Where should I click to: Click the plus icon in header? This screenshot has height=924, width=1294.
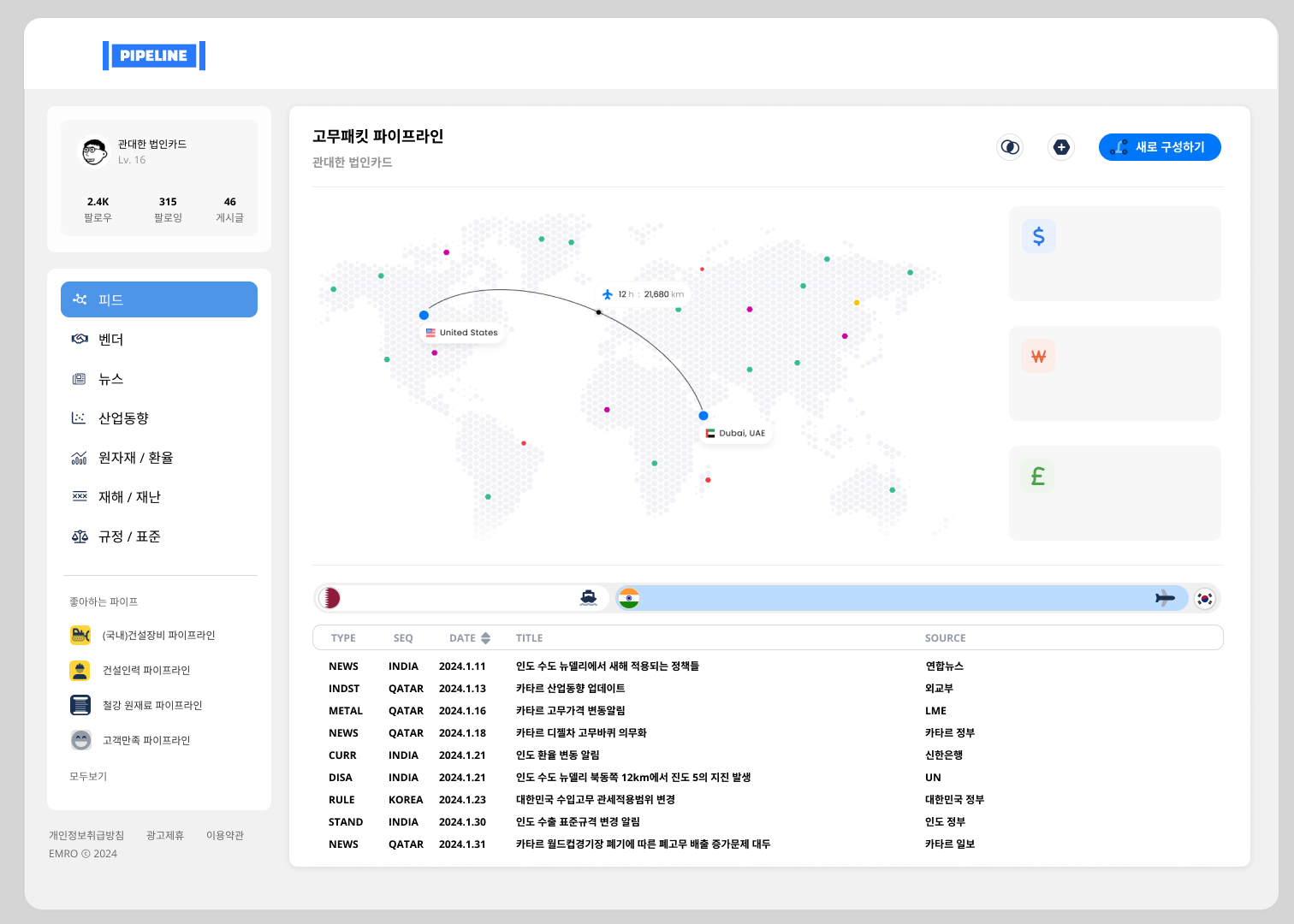1061,147
